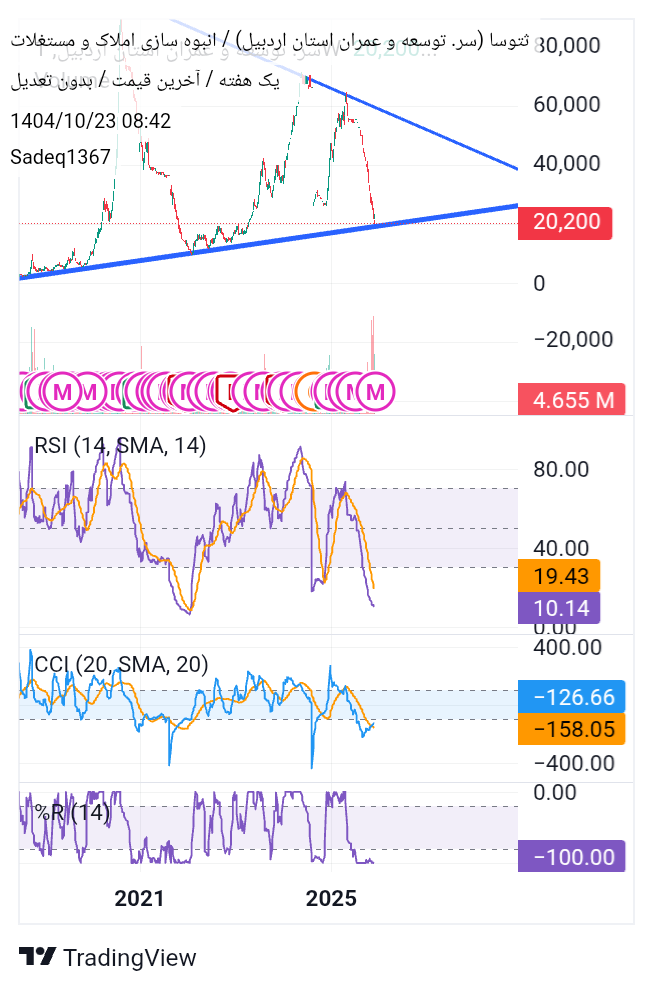This screenshot has width=653, height=990.
Task: Click the leftmost M event marker
Action: click(62, 392)
